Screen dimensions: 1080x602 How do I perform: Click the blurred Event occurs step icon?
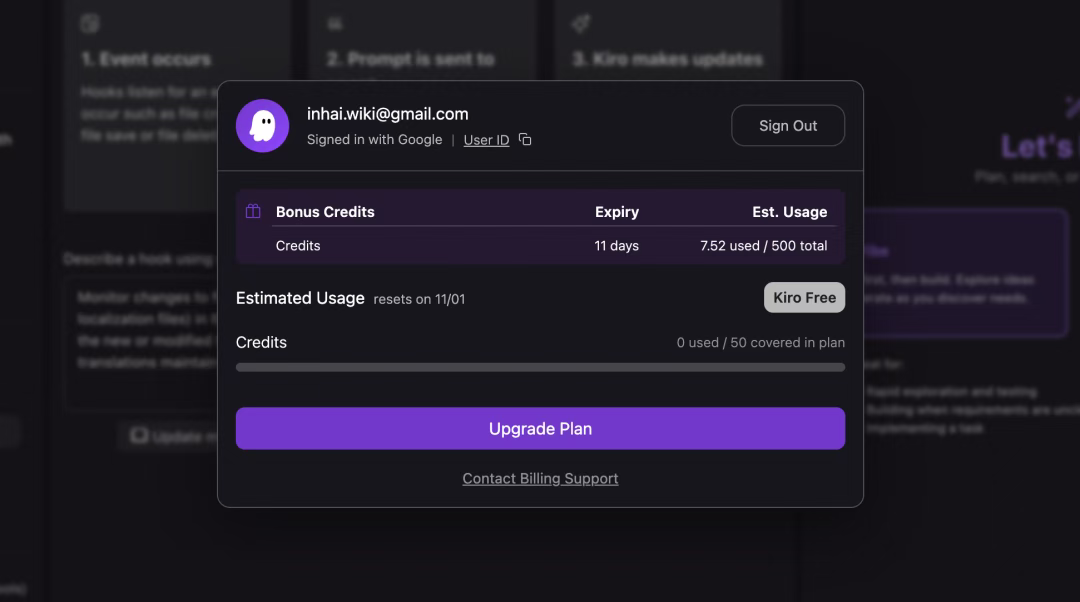(90, 23)
